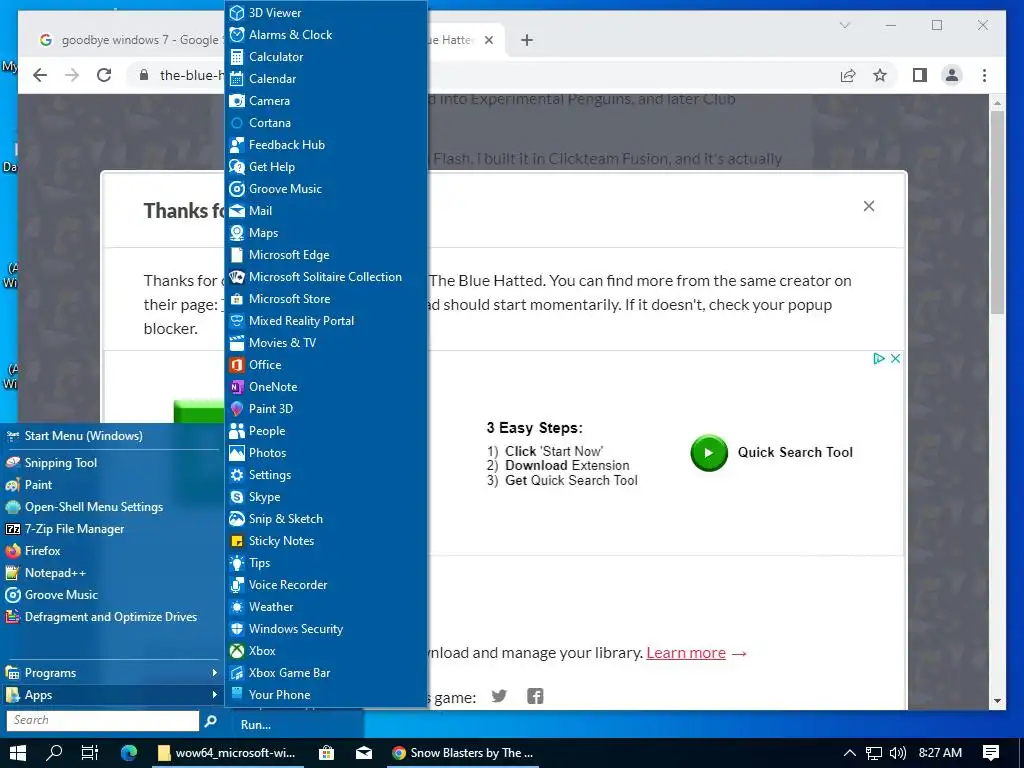Share the game on Facebook

coord(535,696)
